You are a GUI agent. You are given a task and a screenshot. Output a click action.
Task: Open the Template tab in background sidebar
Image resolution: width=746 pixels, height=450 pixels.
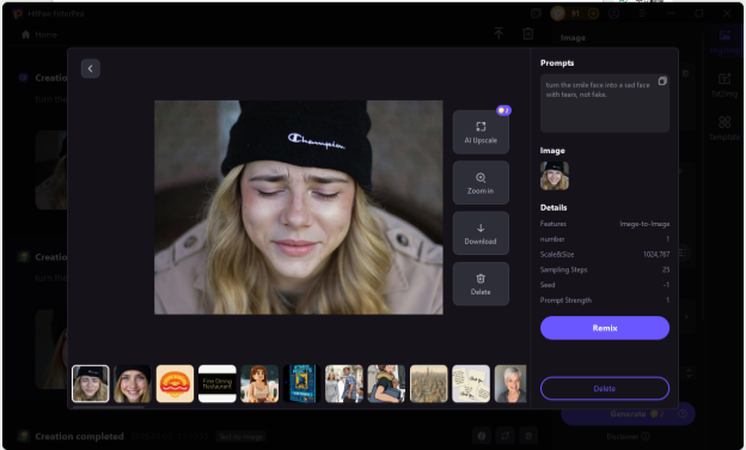(724, 128)
